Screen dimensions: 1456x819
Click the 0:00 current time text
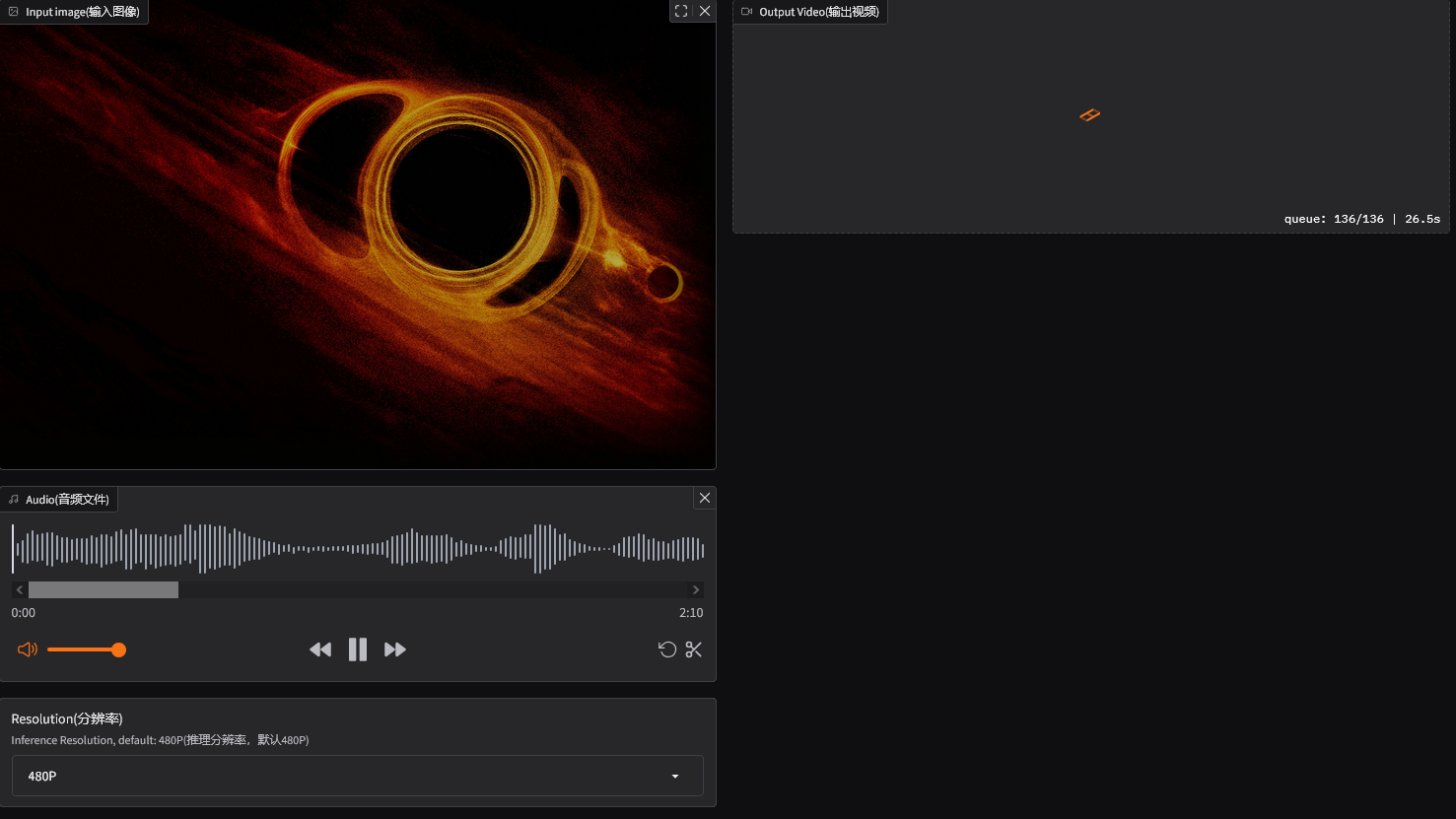pos(24,613)
